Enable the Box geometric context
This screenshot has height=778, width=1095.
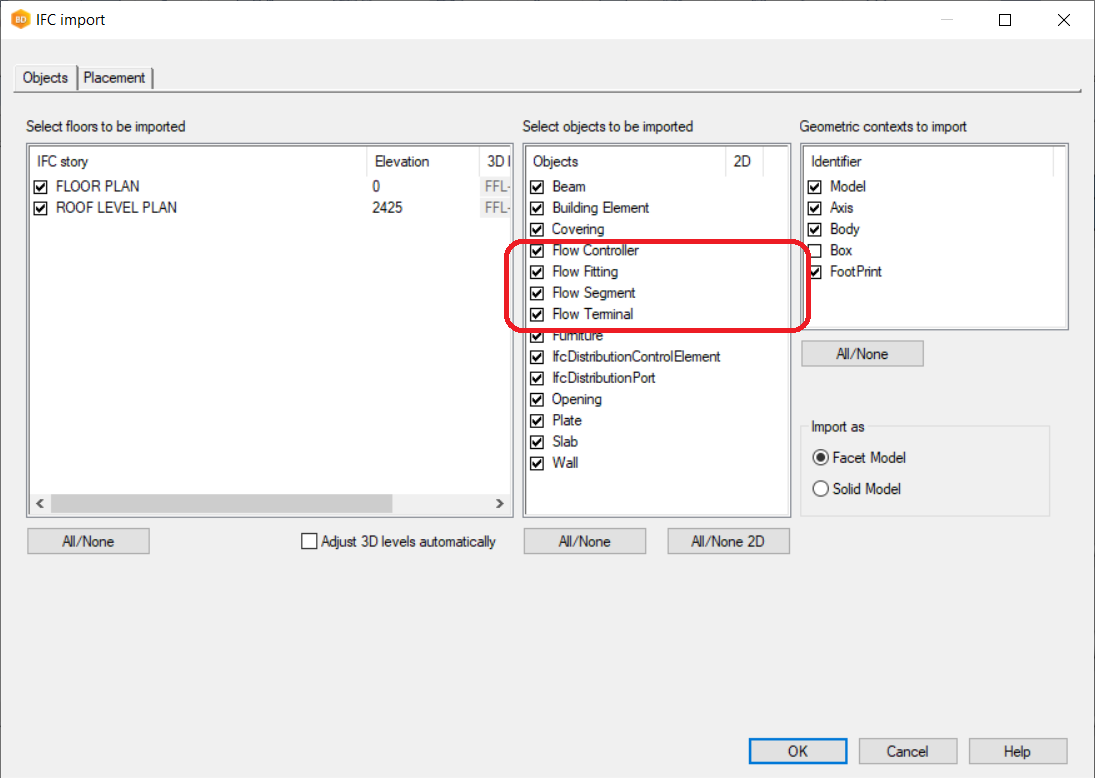pyautogui.click(x=815, y=251)
